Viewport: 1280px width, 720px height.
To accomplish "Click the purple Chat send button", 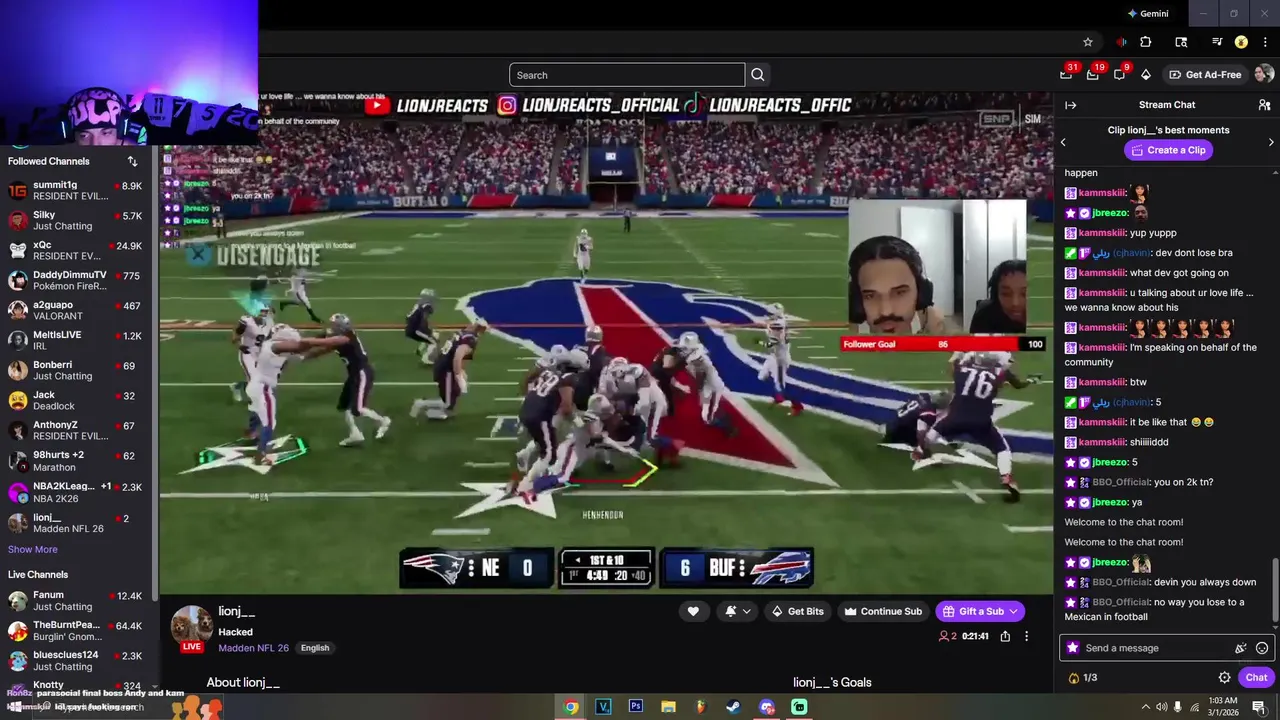I will point(1256,677).
